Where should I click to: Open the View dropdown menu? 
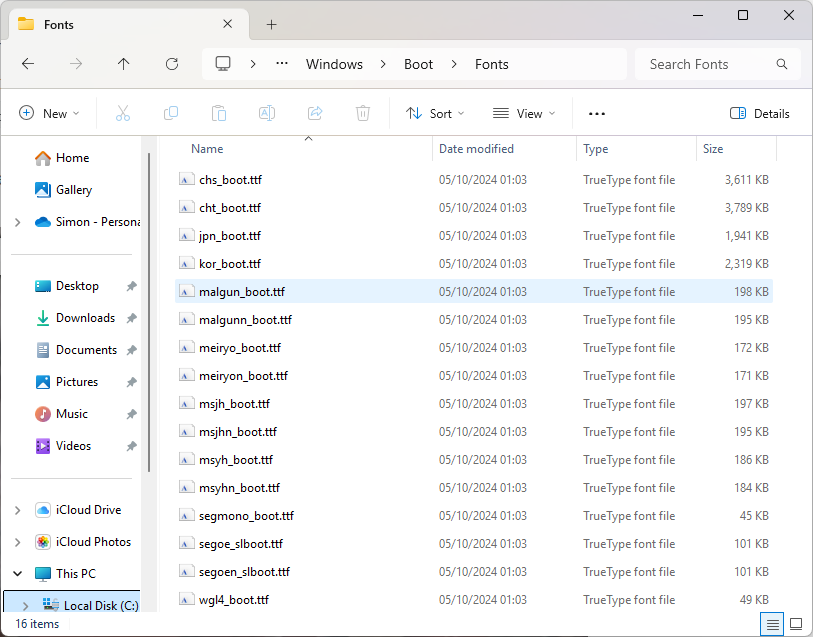pos(524,113)
